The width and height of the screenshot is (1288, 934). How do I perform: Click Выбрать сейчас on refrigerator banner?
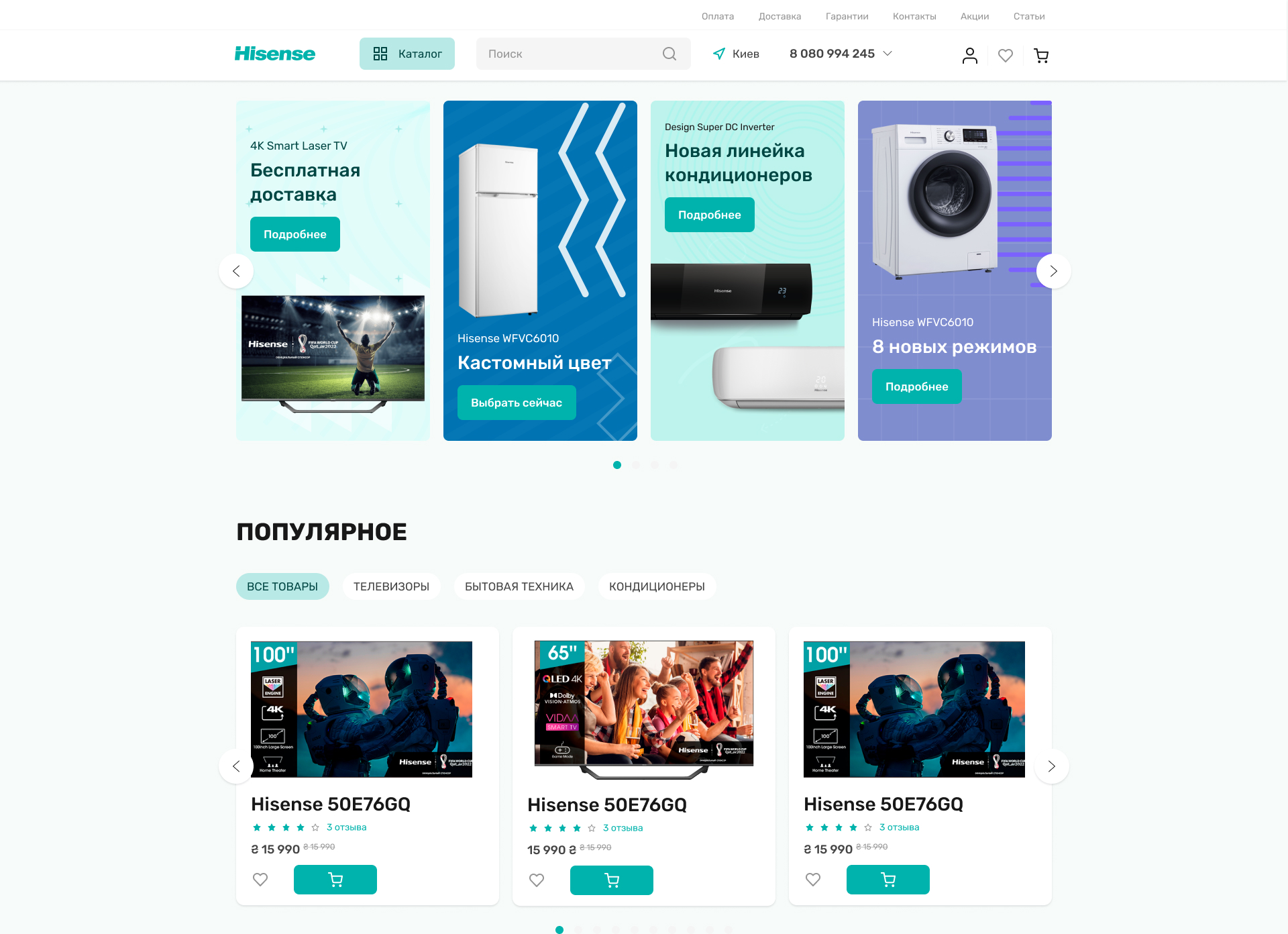click(x=517, y=403)
